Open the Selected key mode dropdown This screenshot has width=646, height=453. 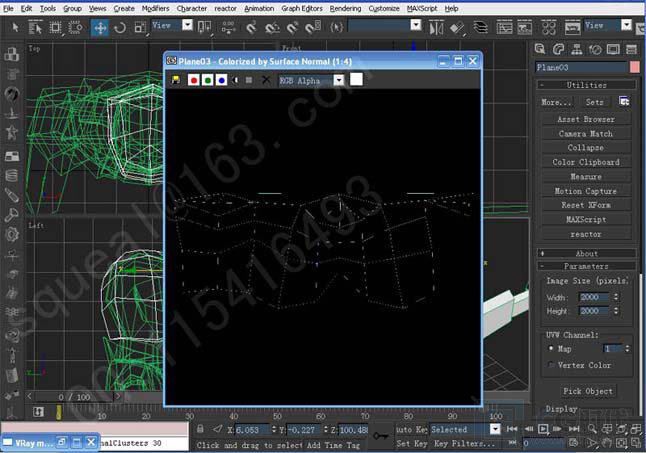click(495, 430)
